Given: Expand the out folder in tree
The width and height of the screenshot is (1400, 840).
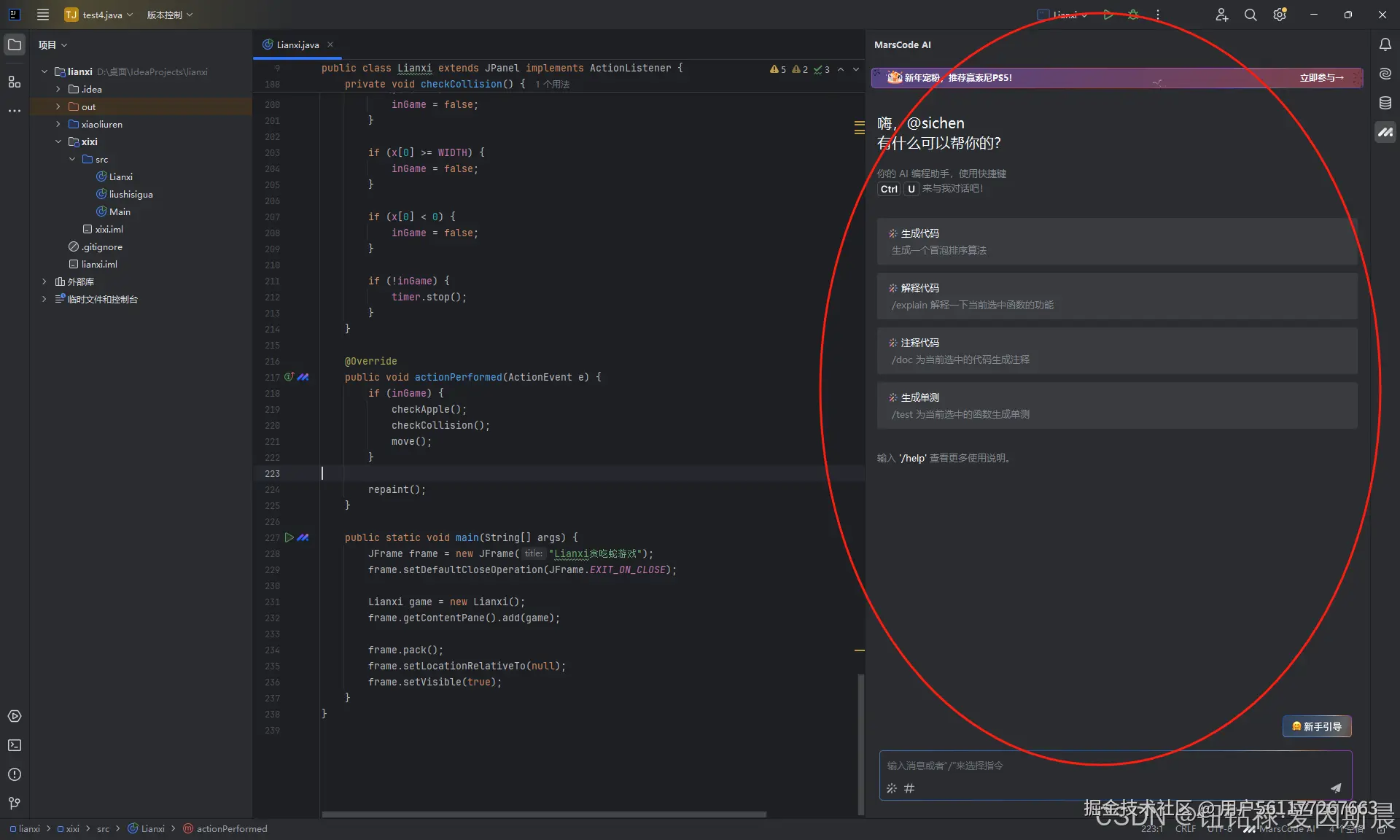Looking at the screenshot, I should 58,106.
